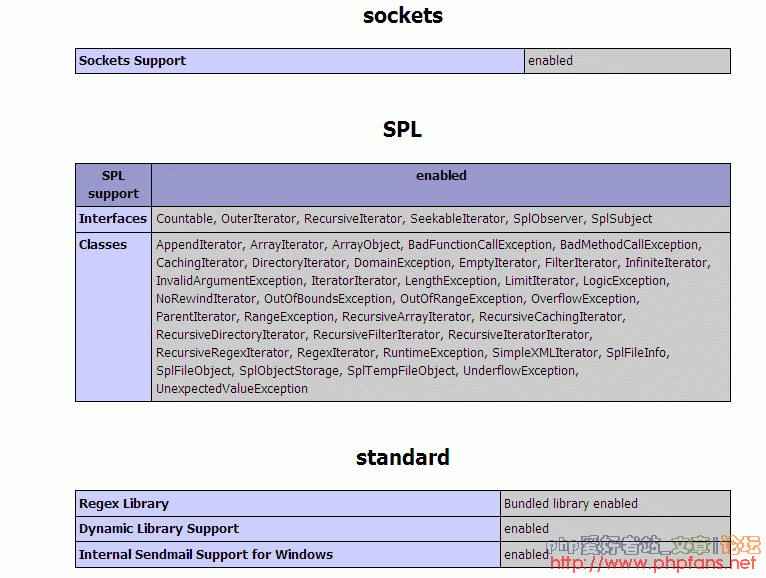Viewport: 766px width, 578px height.
Task: Click the standard section heading
Action: pos(402,458)
